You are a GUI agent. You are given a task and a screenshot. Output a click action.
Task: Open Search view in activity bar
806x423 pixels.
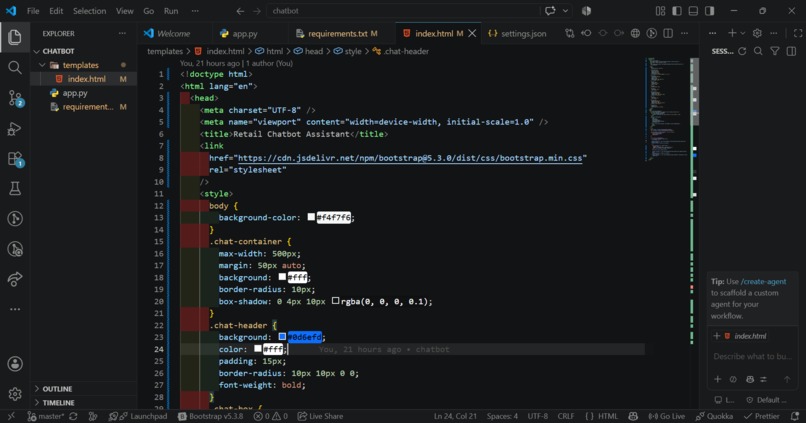(x=15, y=67)
